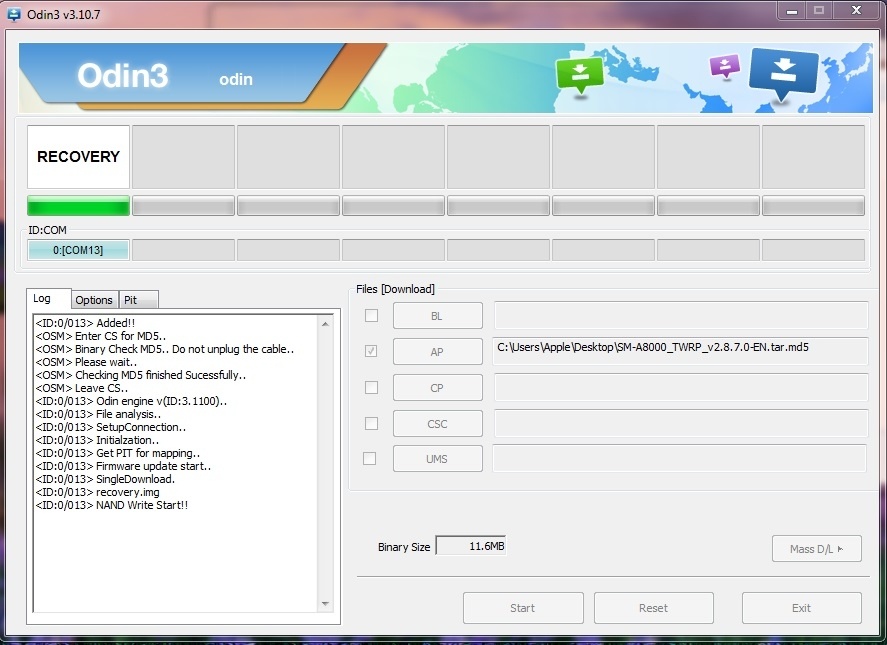
Task: Click the purple download bubble icon in banner
Action: [725, 66]
